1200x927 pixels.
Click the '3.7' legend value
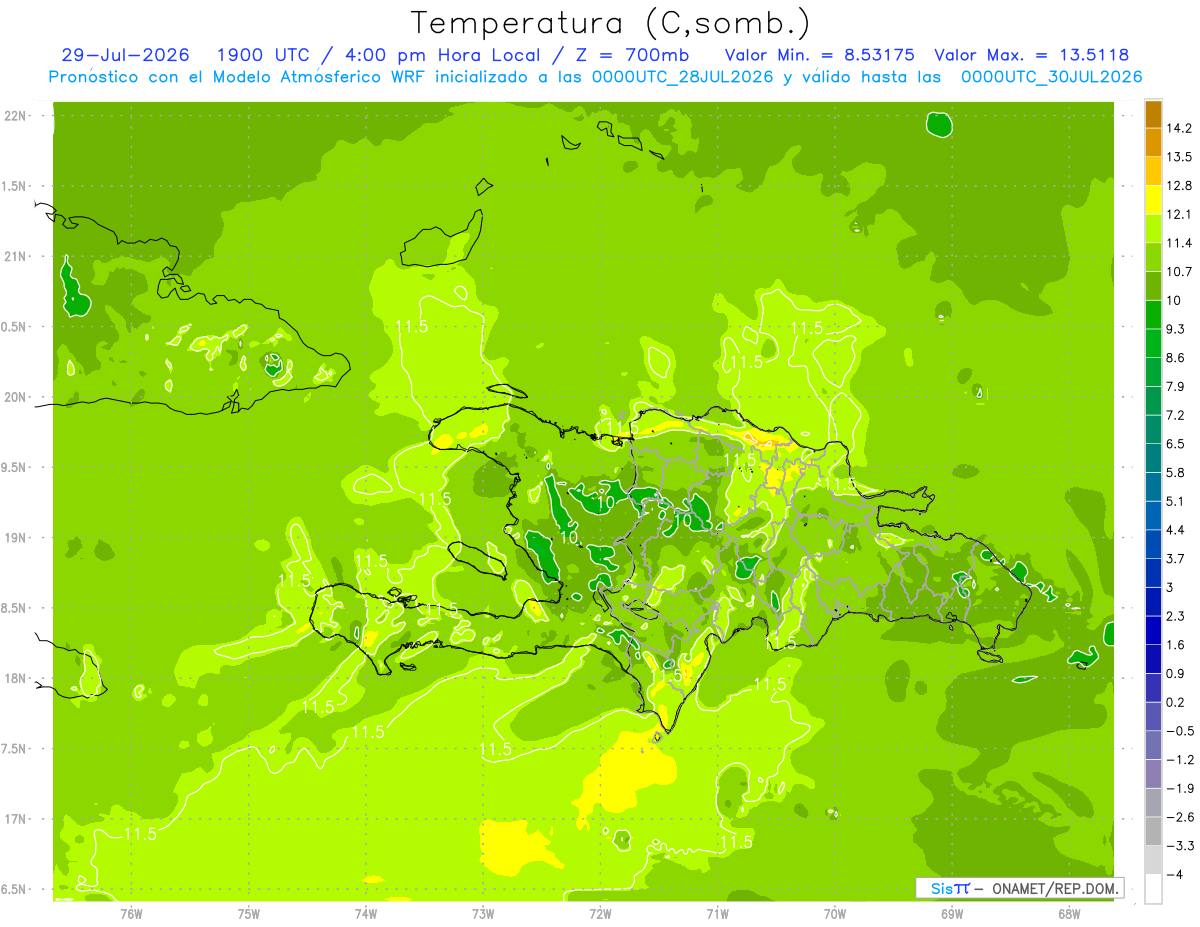pos(1175,558)
